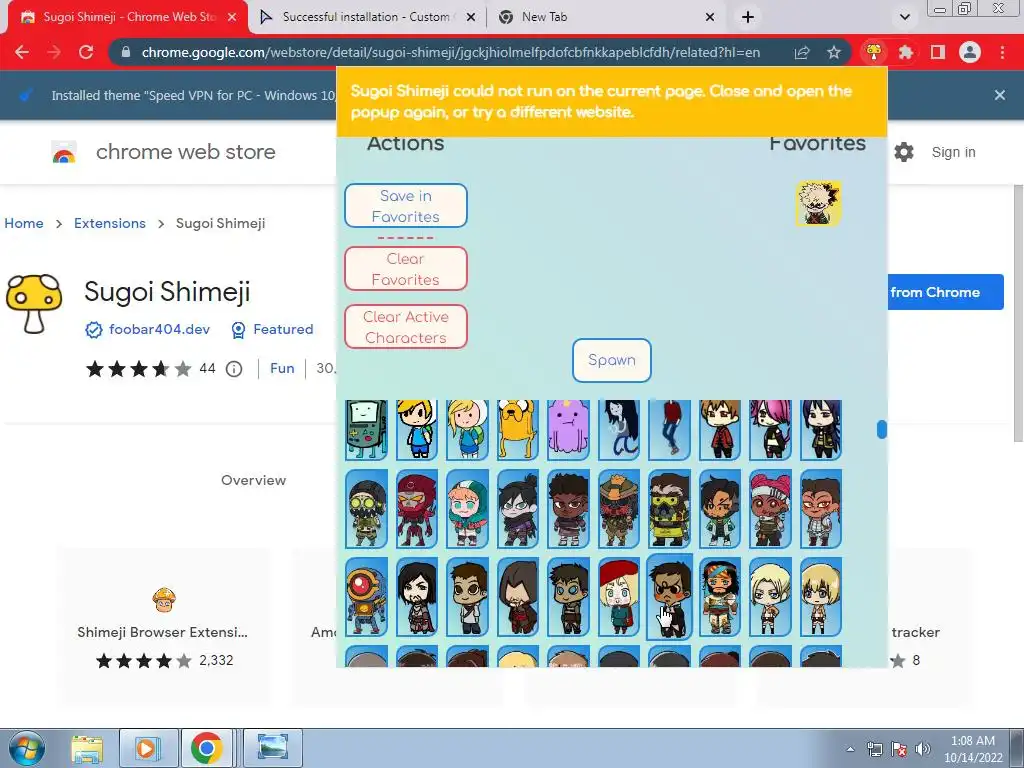Select the BMO character thumbnail
Image resolution: width=1024 pixels, height=768 pixels.
coord(366,430)
